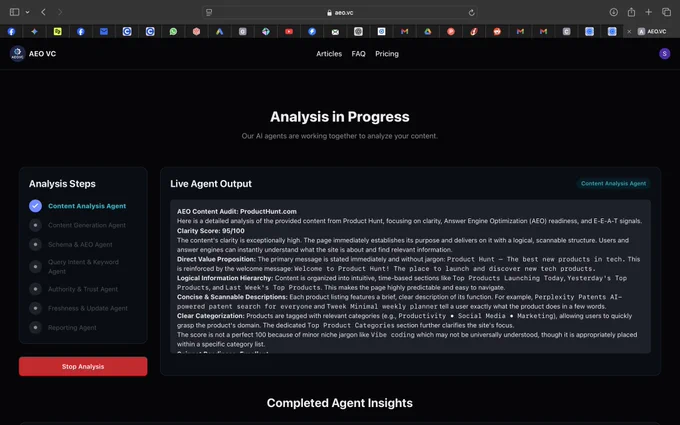Select the Reporting Agent step
This screenshot has width=680, height=425.
(72, 327)
